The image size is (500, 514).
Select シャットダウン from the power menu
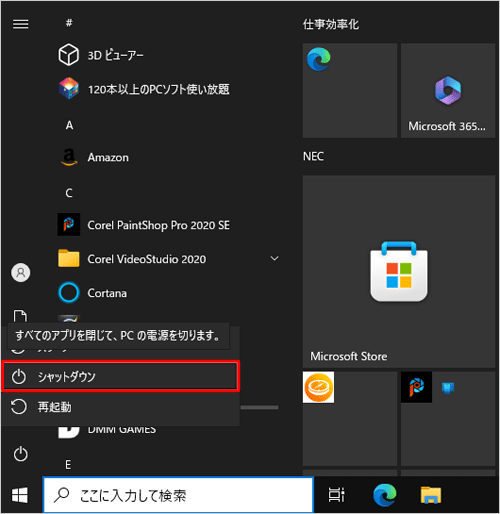tap(121, 376)
